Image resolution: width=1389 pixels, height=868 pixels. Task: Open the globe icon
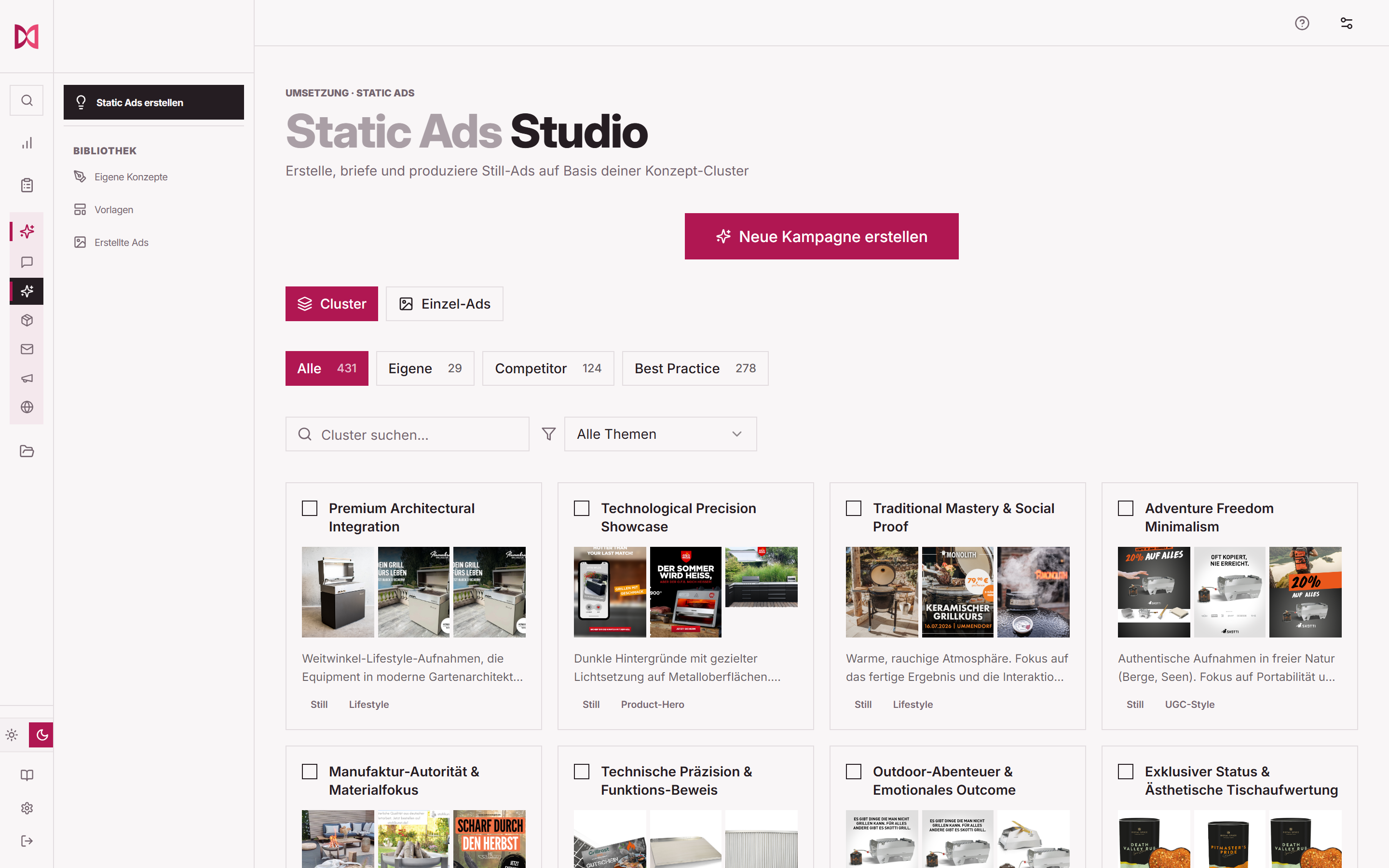click(x=27, y=407)
